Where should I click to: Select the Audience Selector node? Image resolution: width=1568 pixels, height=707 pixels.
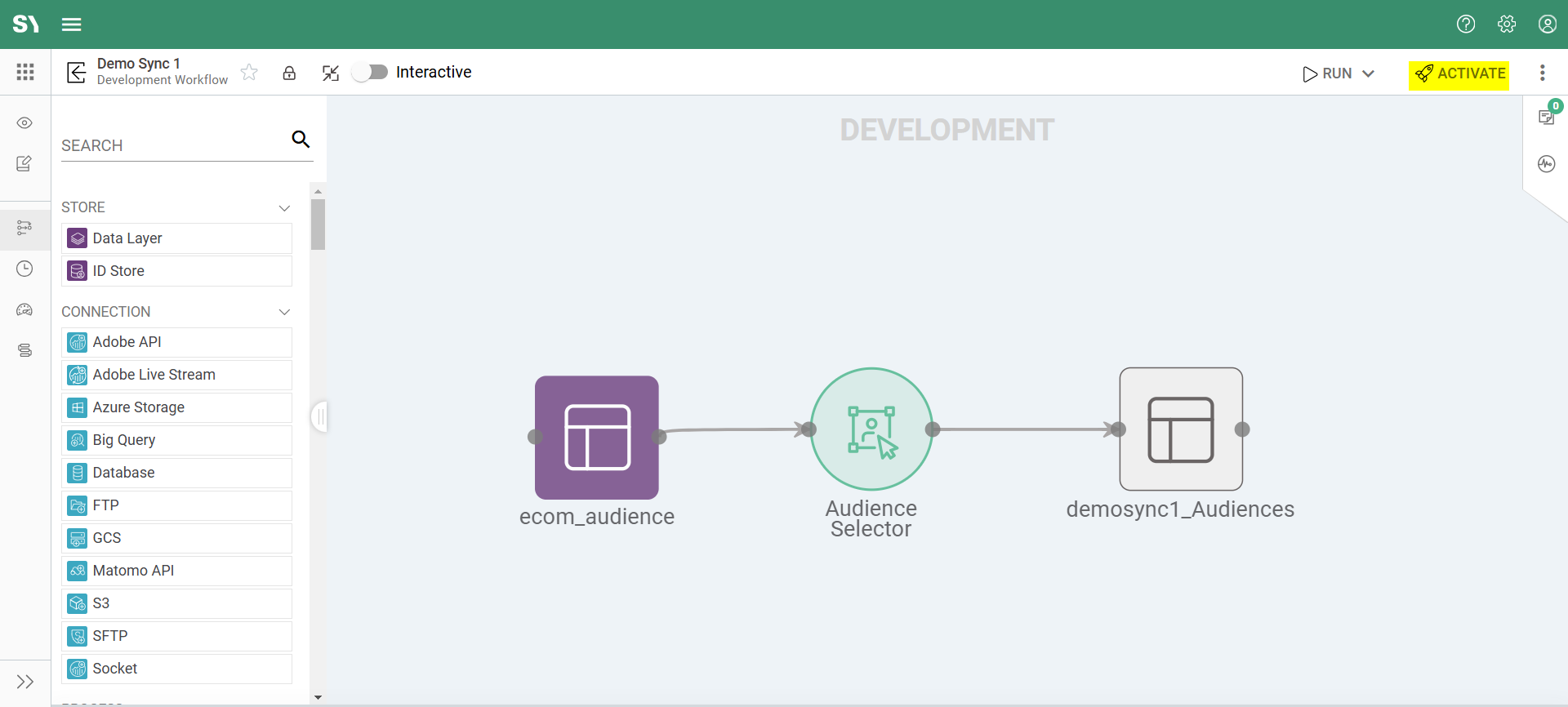871,429
